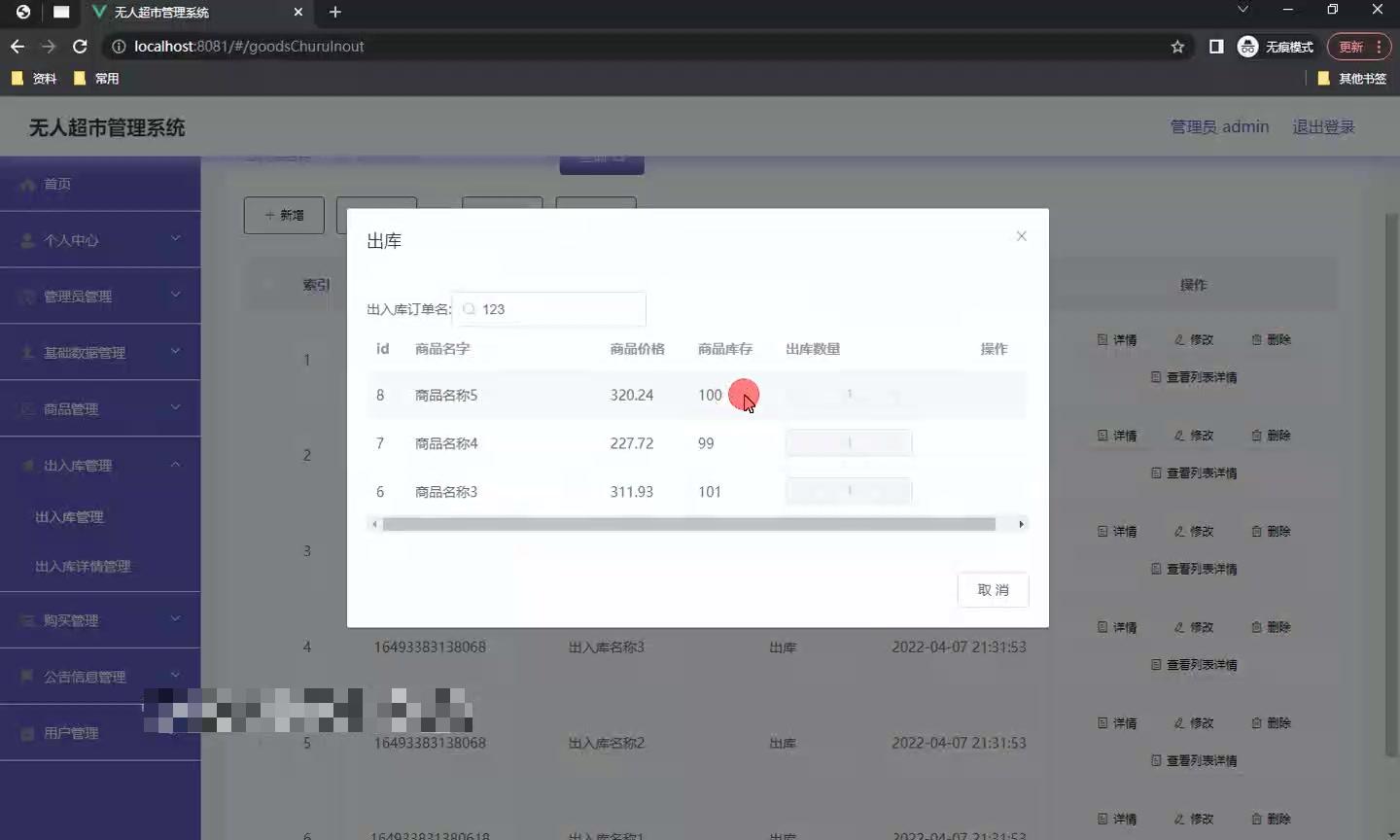
Task: Click the address bar URL
Action: [249, 47]
